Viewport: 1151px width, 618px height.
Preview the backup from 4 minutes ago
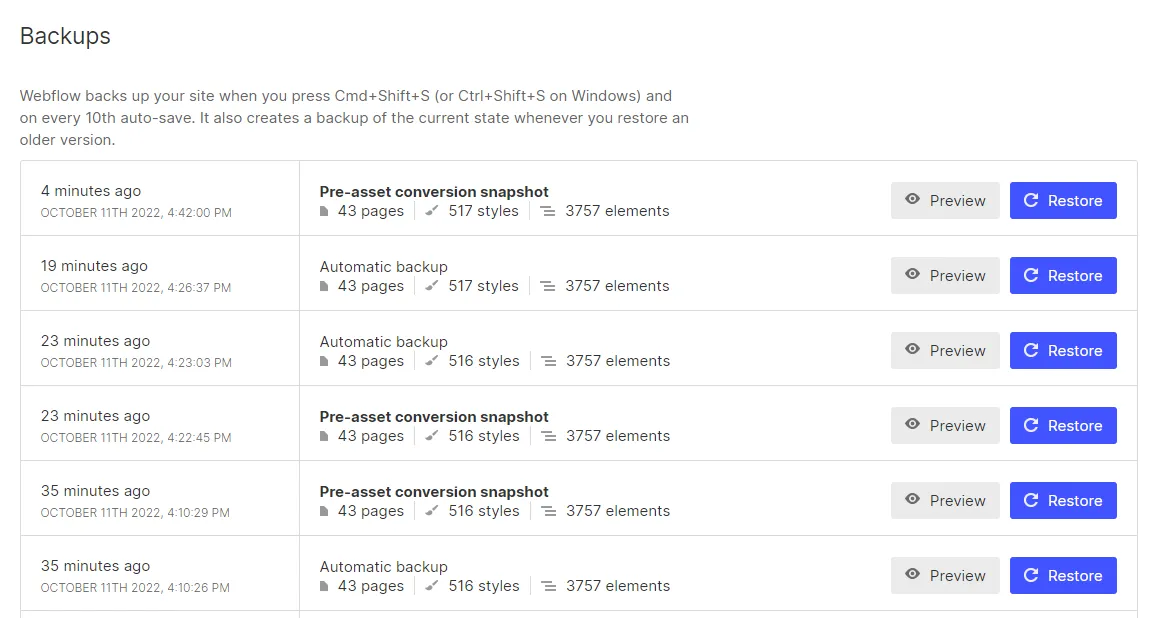pyautogui.click(x=945, y=200)
